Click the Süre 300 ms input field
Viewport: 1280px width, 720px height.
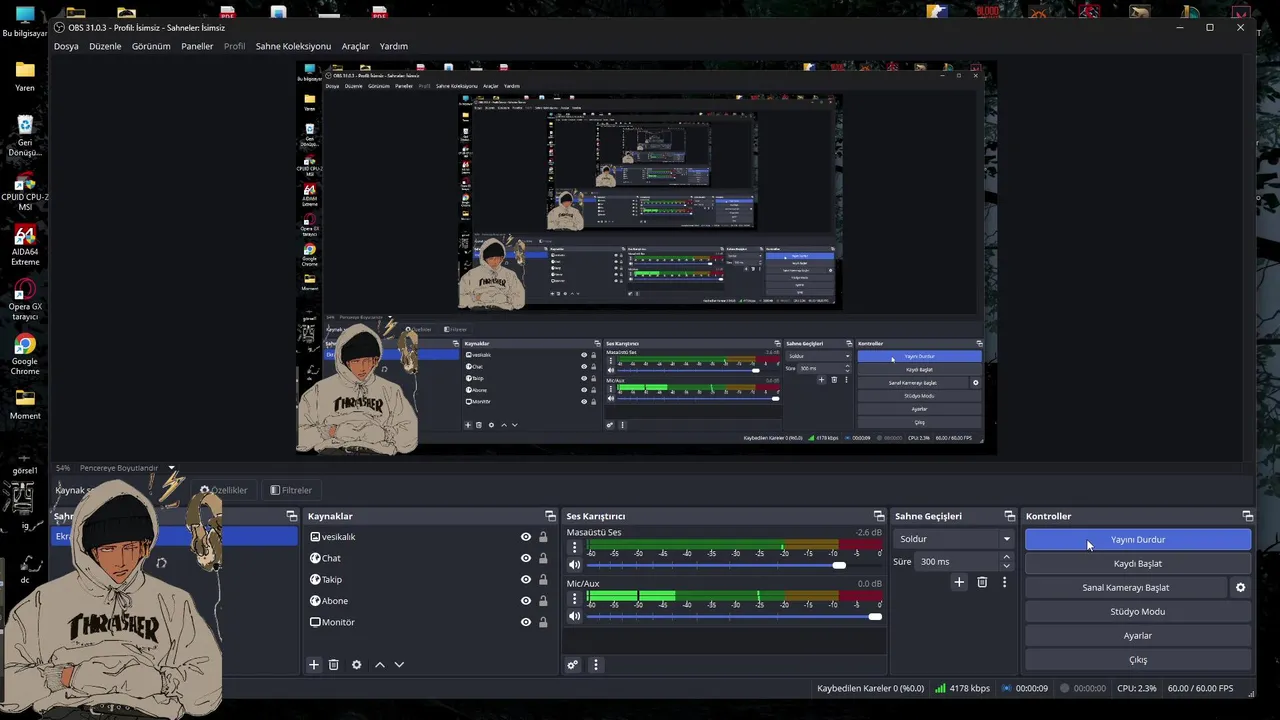pos(956,562)
